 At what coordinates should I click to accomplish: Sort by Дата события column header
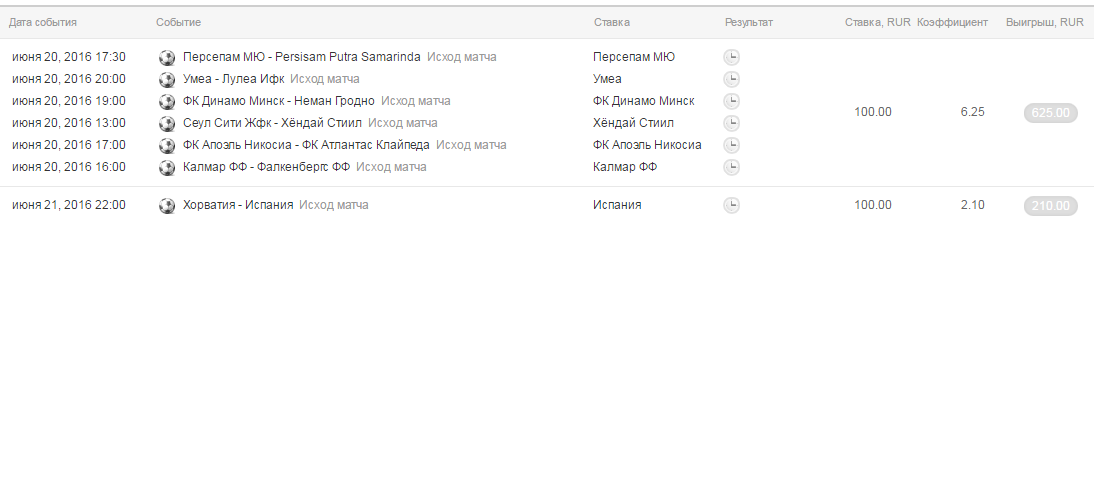pos(43,22)
